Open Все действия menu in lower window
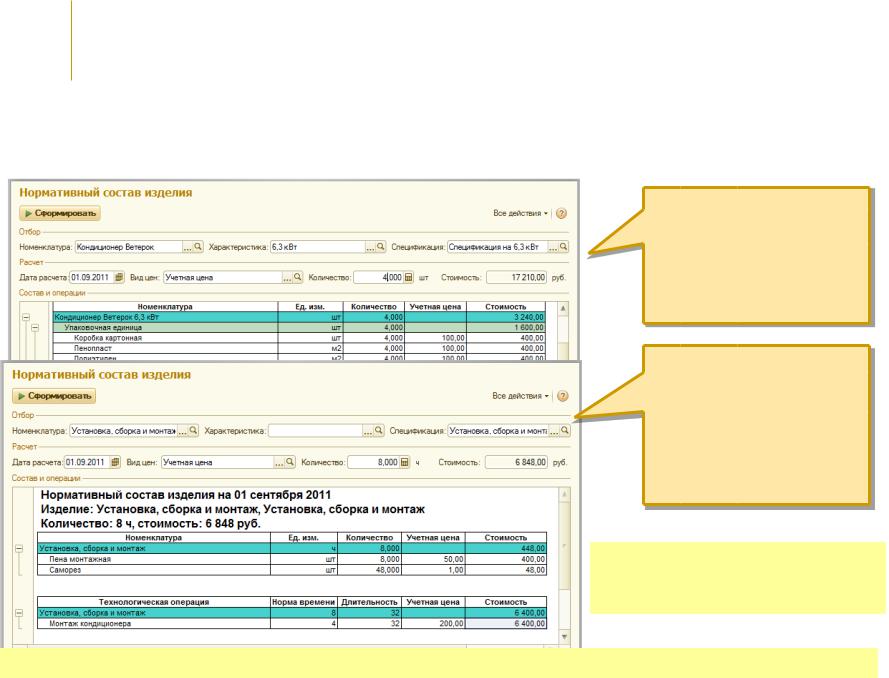 pyautogui.click(x=520, y=396)
